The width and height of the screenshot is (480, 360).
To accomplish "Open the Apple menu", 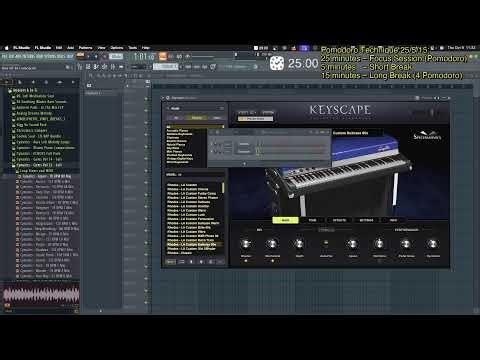I will (6, 48).
